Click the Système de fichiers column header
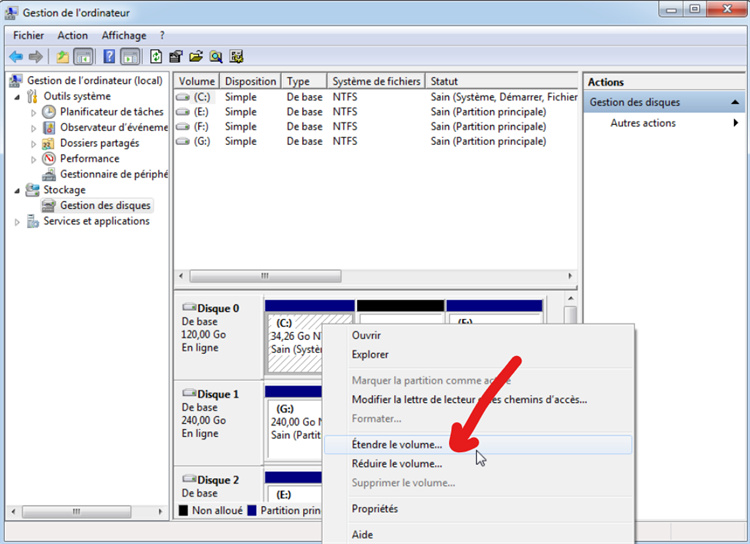750x544 pixels. pyautogui.click(x=376, y=81)
